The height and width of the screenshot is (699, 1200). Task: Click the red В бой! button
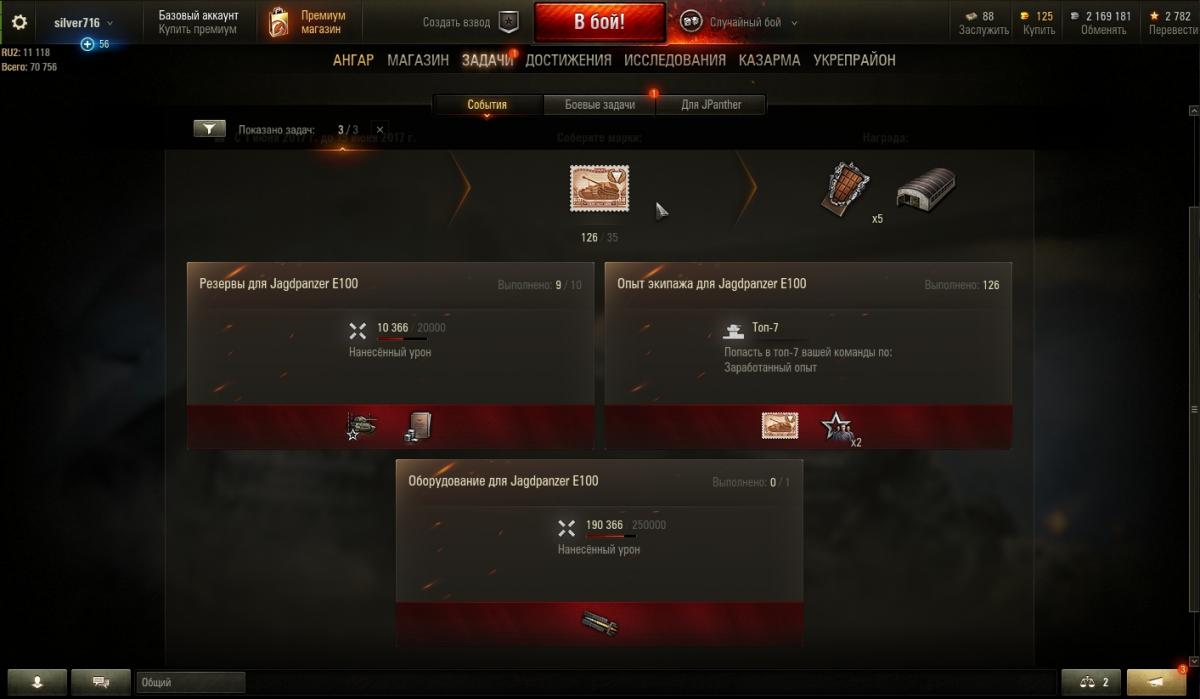[600, 23]
